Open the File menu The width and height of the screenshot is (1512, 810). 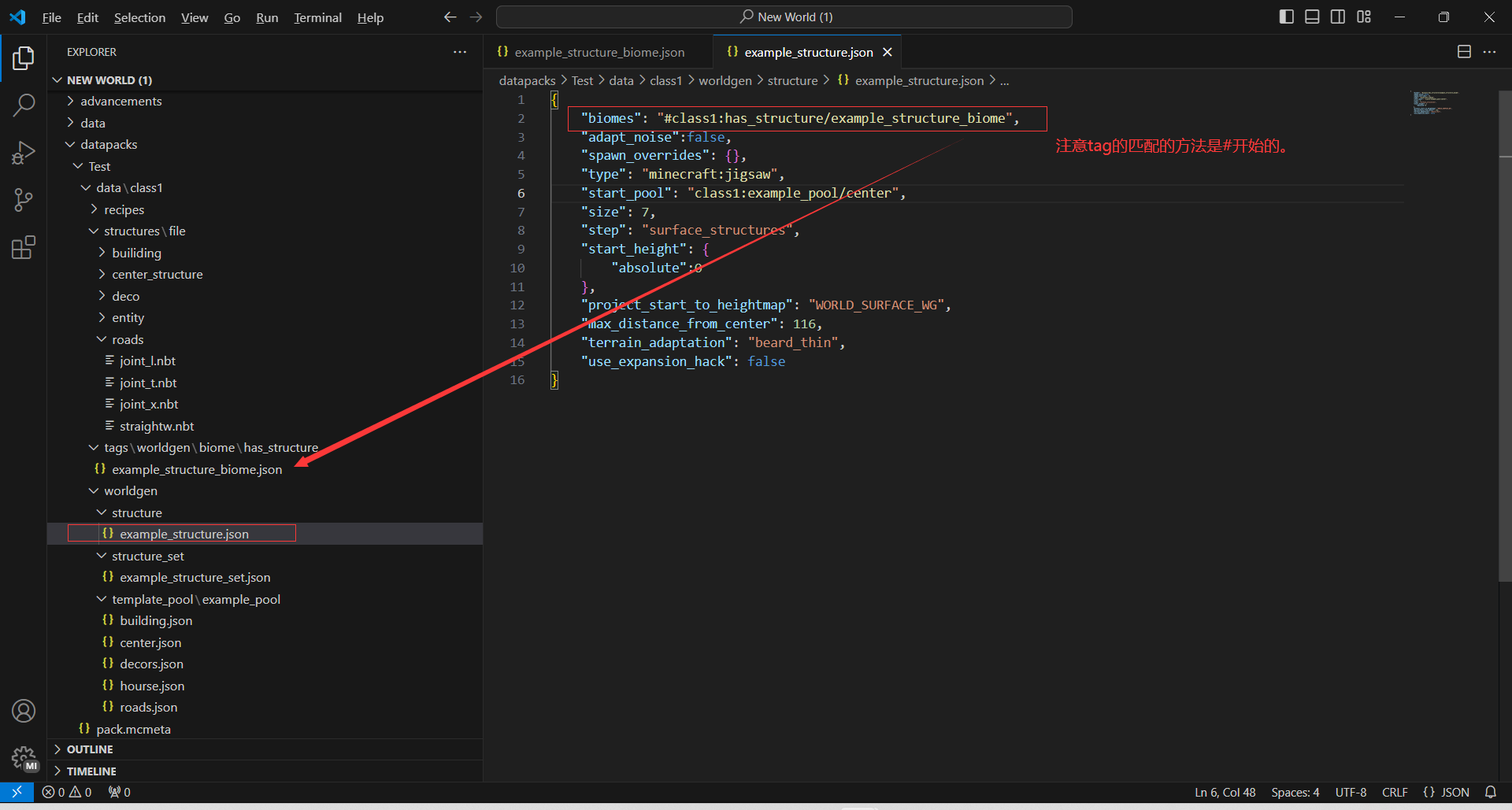51,17
